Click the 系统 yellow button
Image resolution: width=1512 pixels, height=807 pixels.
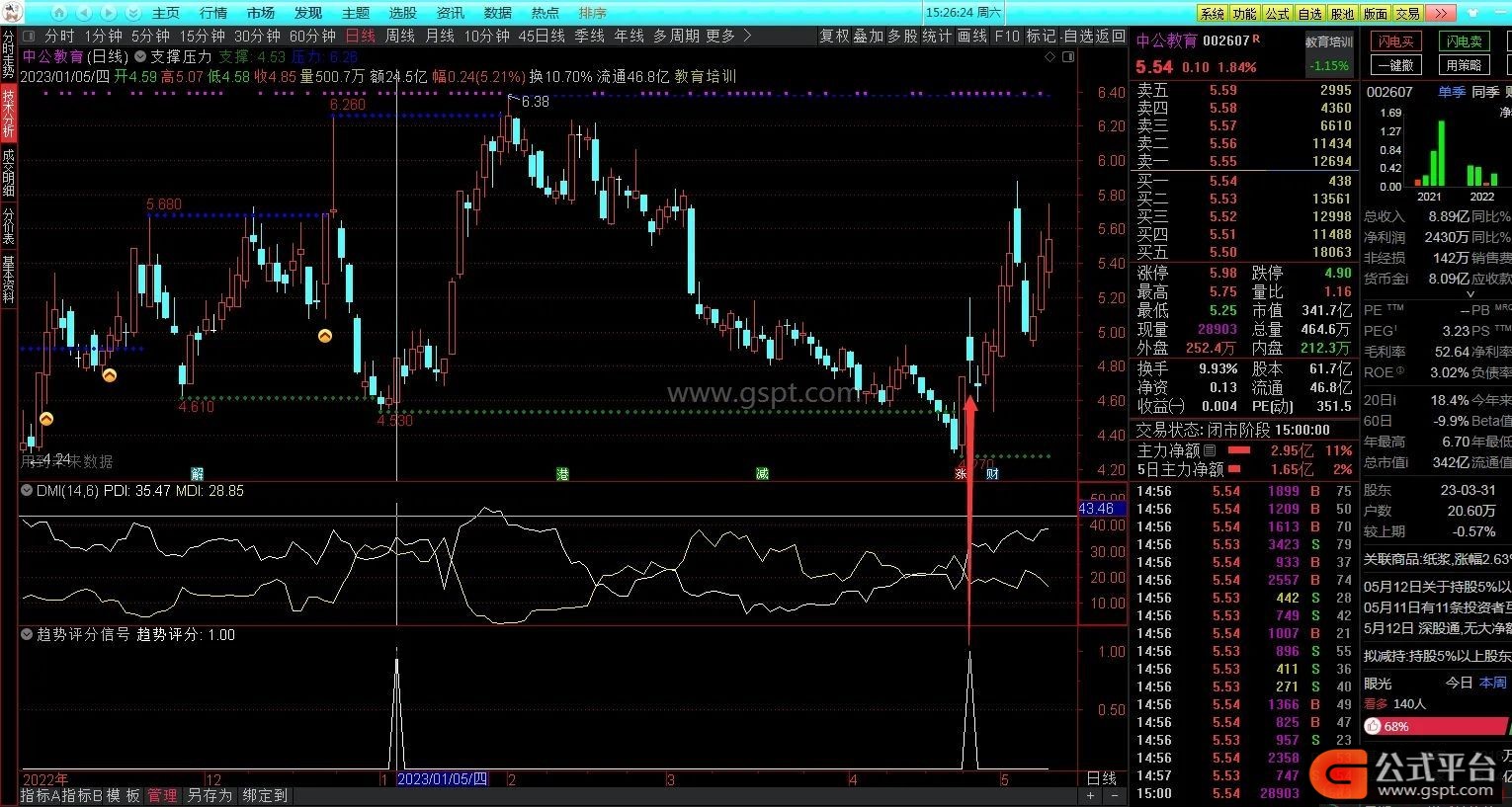1212,14
